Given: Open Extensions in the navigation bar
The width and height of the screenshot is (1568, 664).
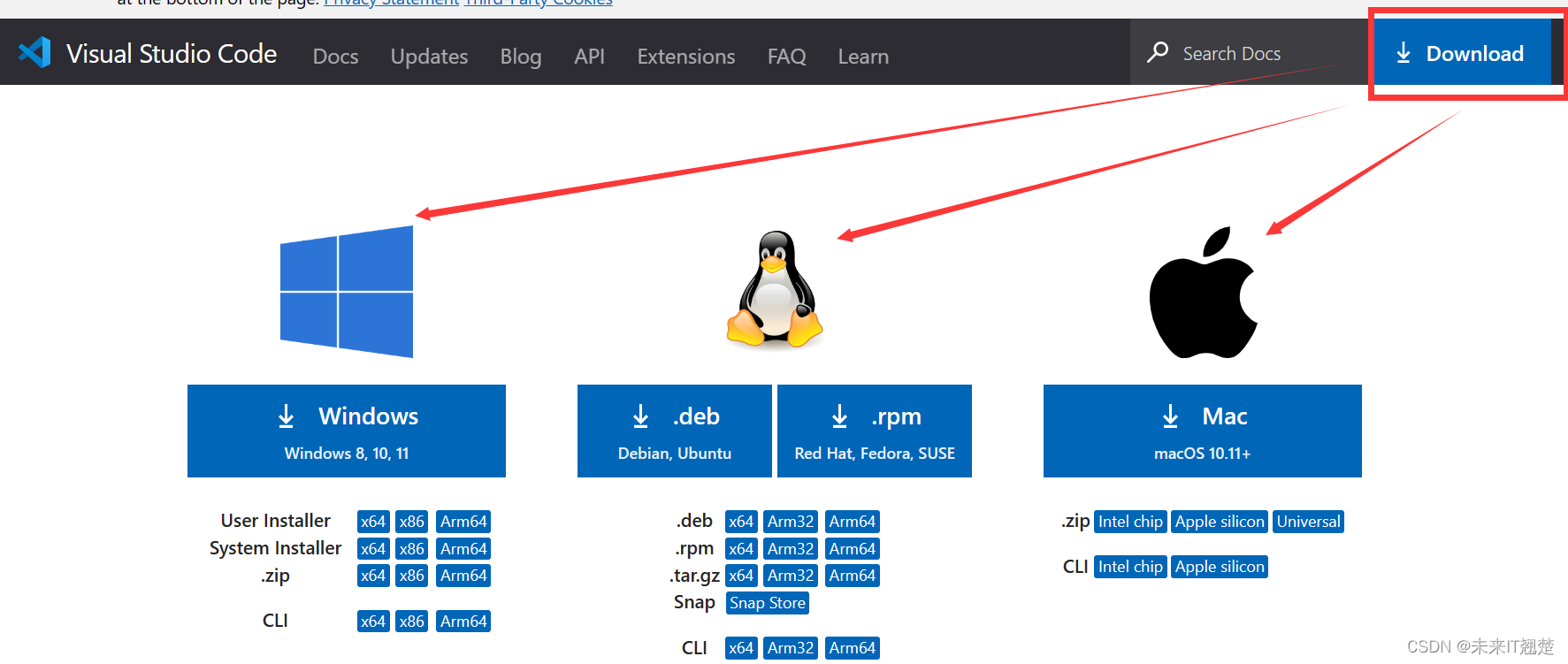Looking at the screenshot, I should click(x=686, y=57).
